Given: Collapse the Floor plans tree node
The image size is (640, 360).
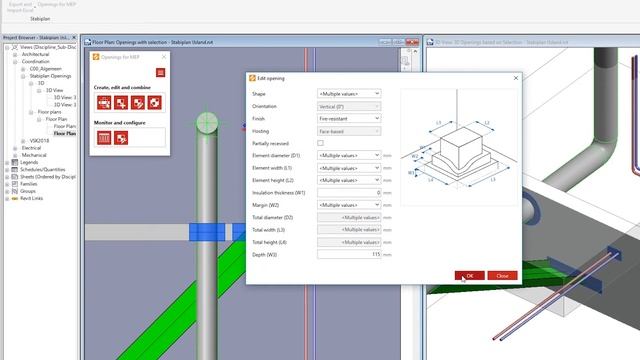Looking at the screenshot, I should (31, 112).
